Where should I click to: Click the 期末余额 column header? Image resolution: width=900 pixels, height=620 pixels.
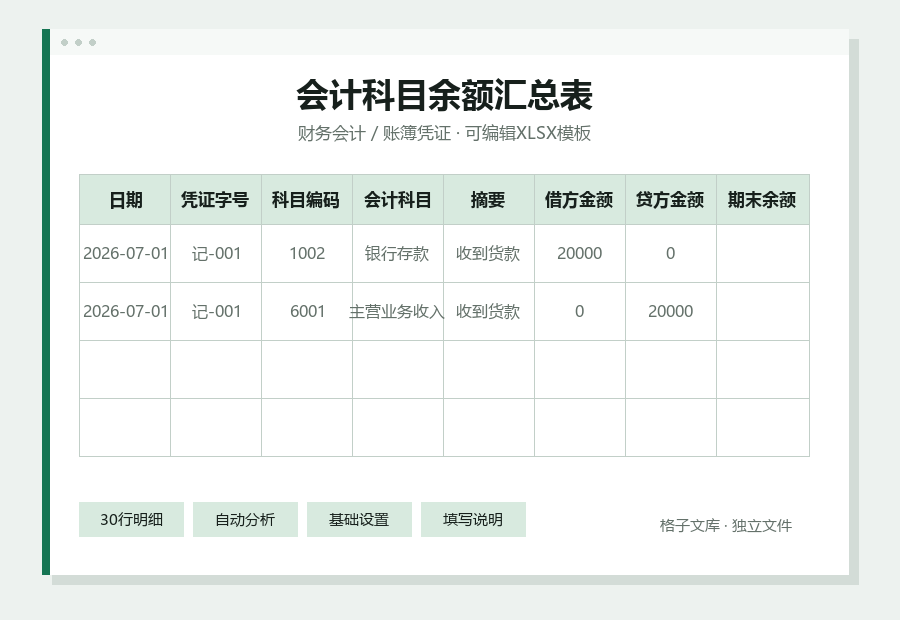763,200
